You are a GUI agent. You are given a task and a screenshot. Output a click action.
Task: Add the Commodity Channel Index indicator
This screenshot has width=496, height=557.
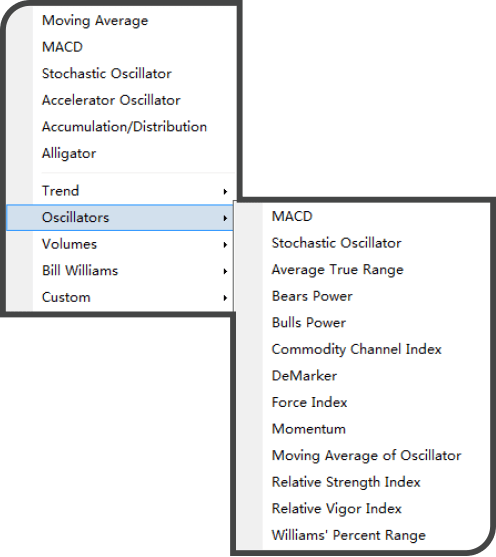click(x=356, y=350)
